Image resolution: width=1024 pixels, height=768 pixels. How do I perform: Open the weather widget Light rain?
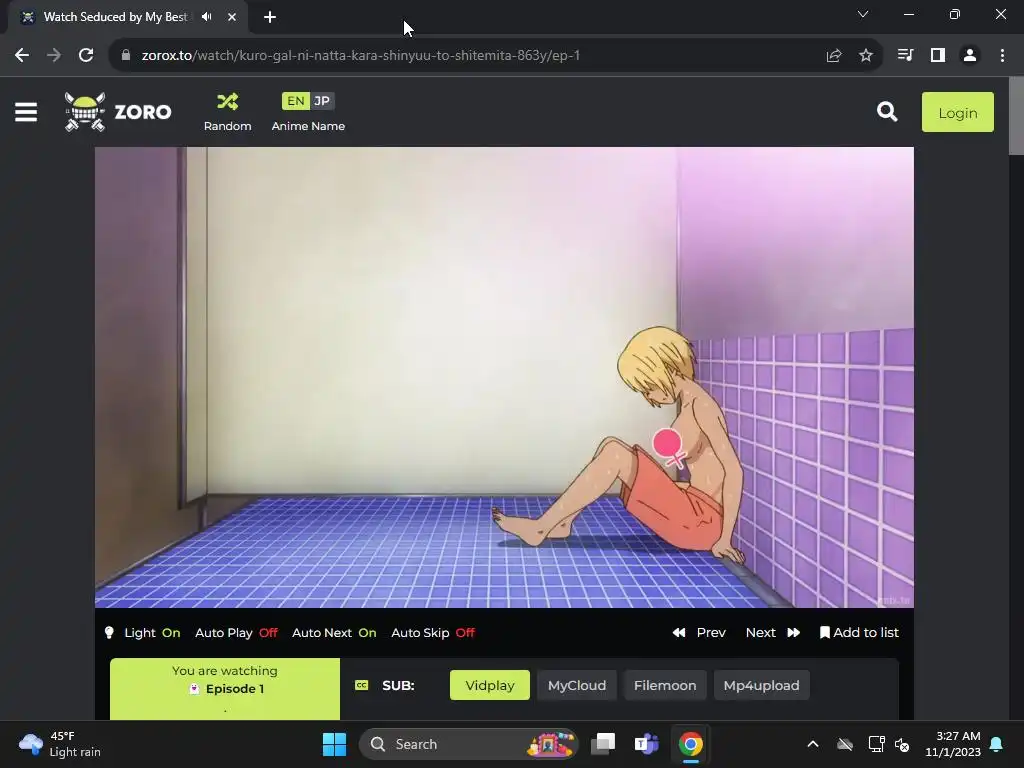(60, 744)
